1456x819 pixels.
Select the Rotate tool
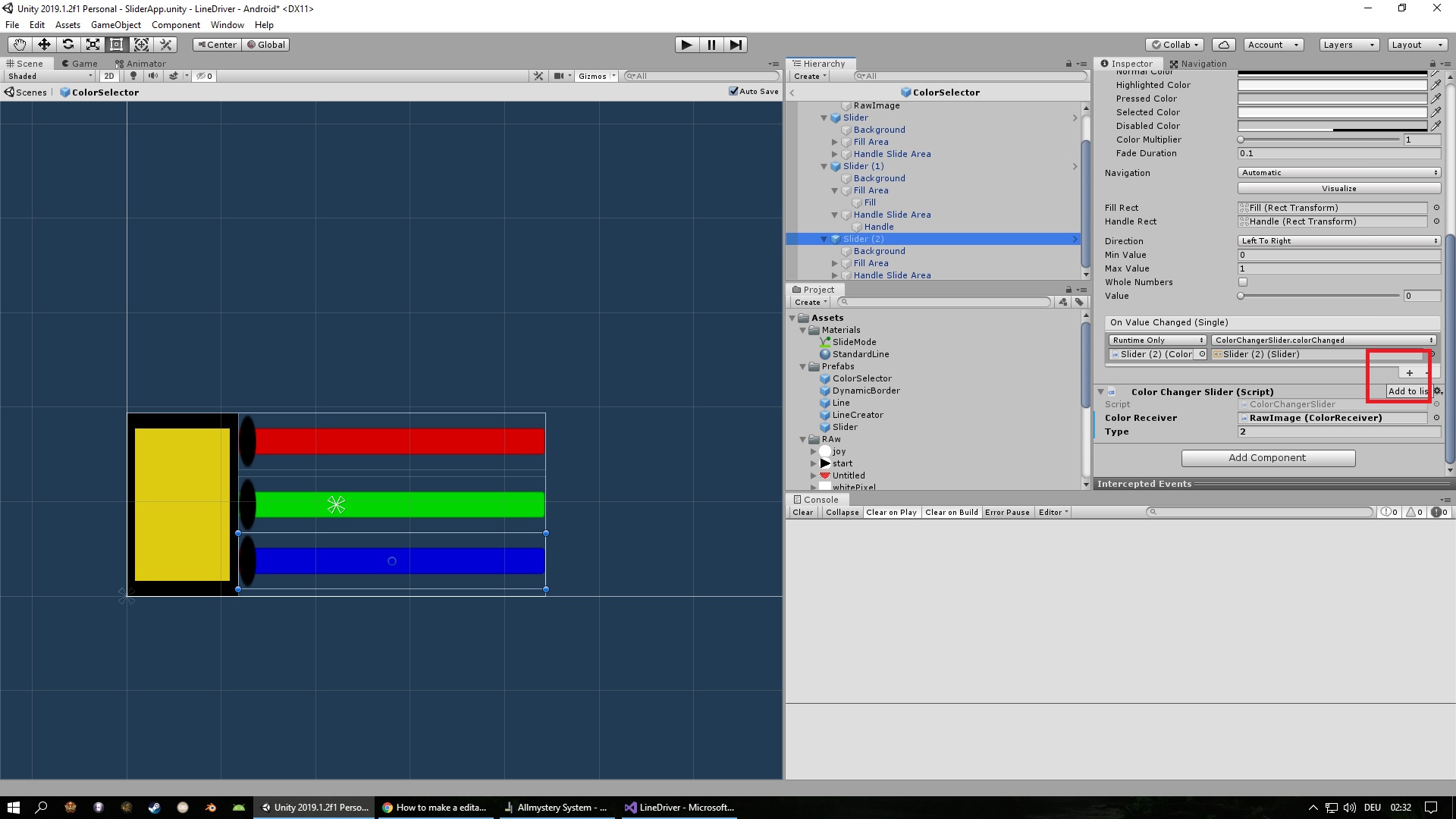(x=68, y=44)
